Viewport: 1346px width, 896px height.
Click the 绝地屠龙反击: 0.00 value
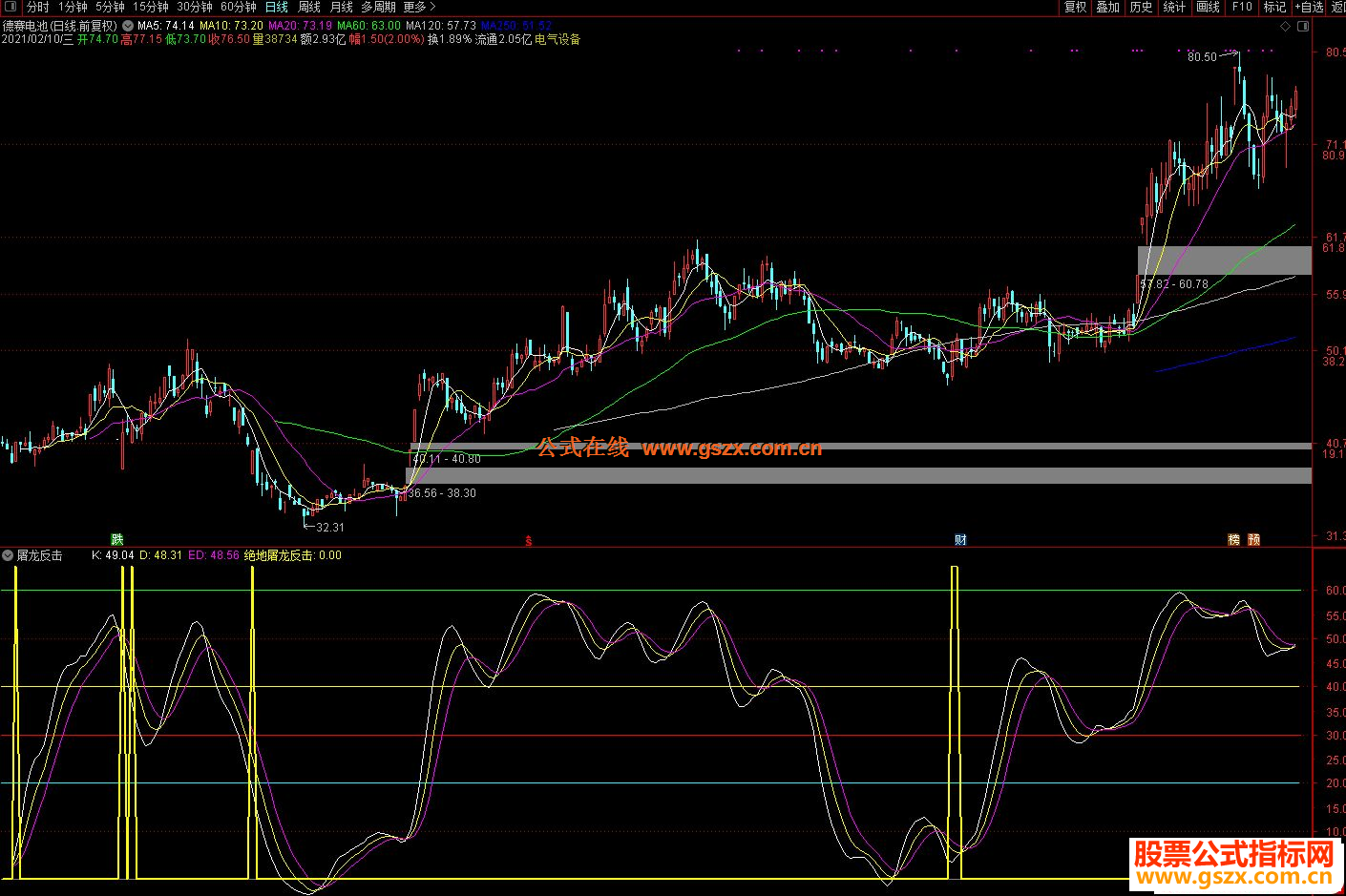[x=292, y=555]
